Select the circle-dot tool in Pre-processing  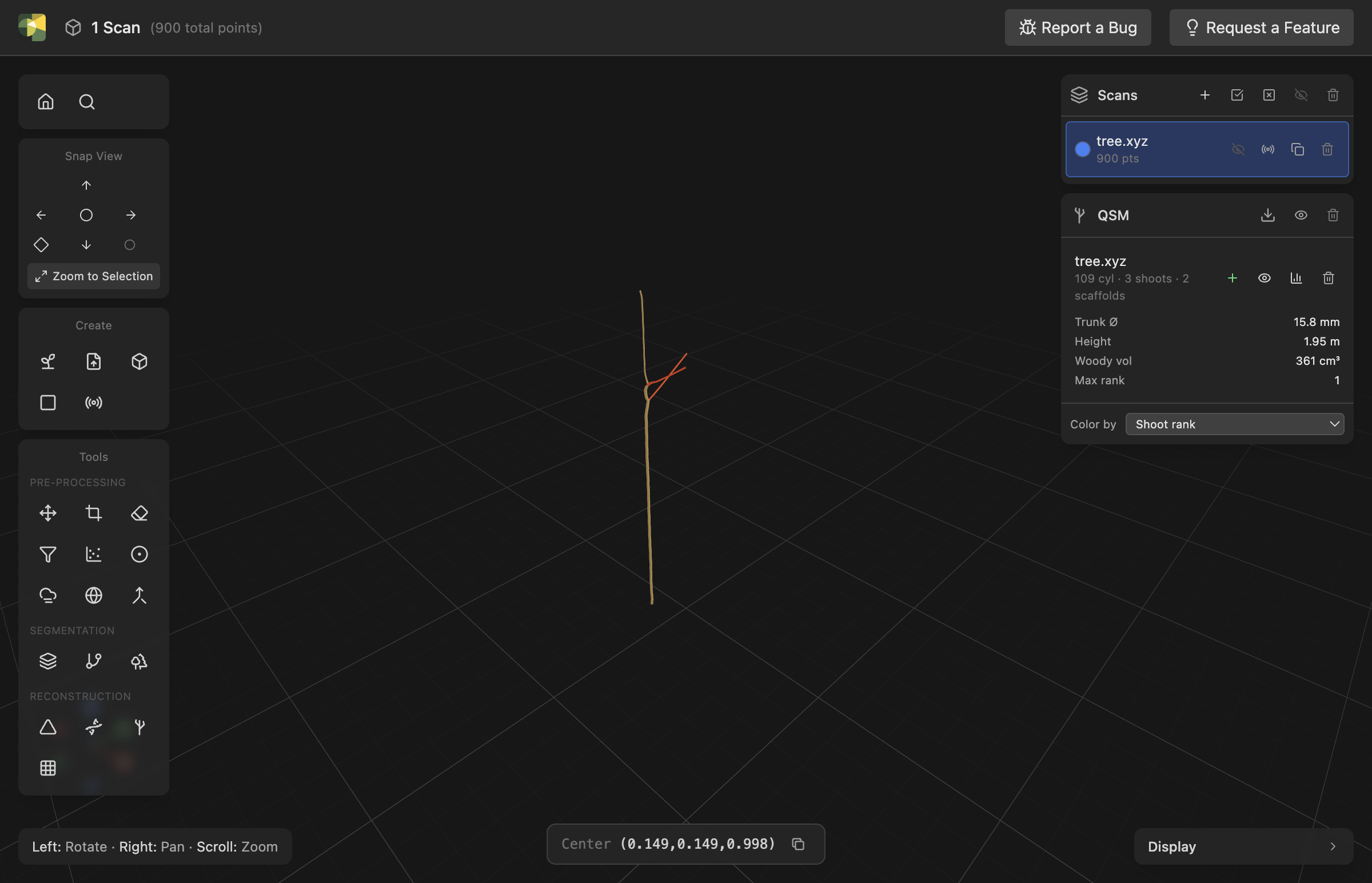[139, 555]
